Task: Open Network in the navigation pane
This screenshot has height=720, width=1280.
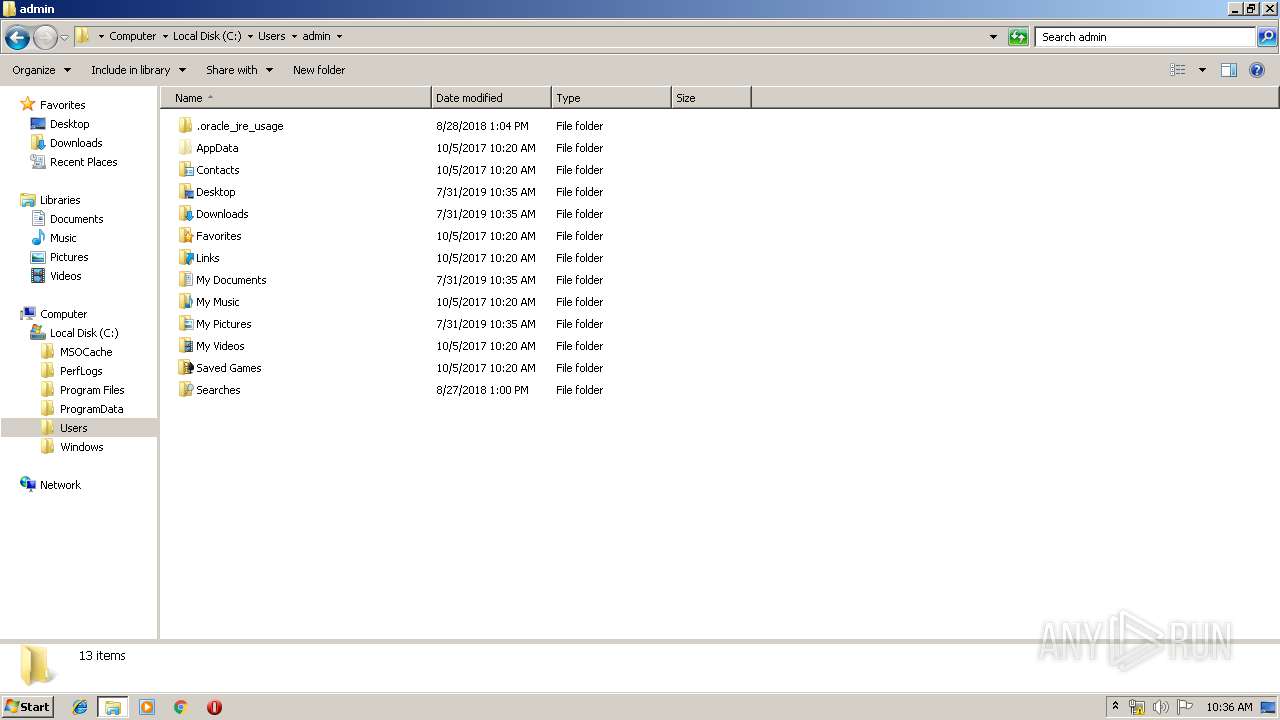Action: [x=60, y=485]
